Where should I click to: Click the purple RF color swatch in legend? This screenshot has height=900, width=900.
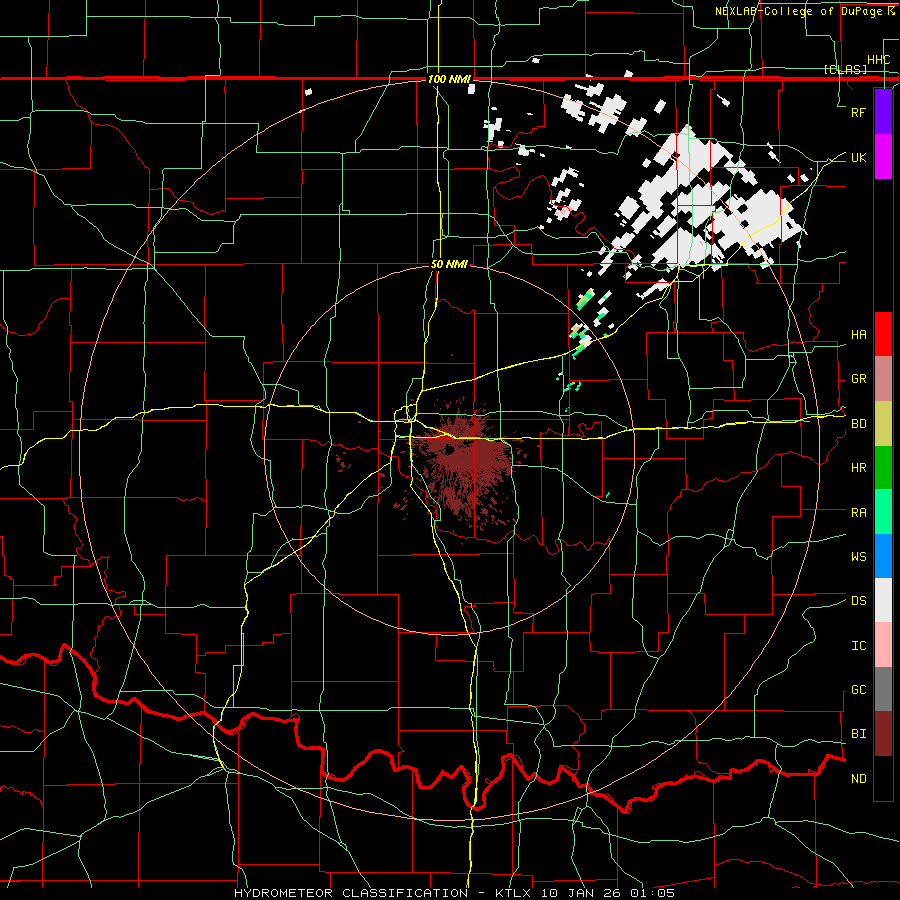883,112
